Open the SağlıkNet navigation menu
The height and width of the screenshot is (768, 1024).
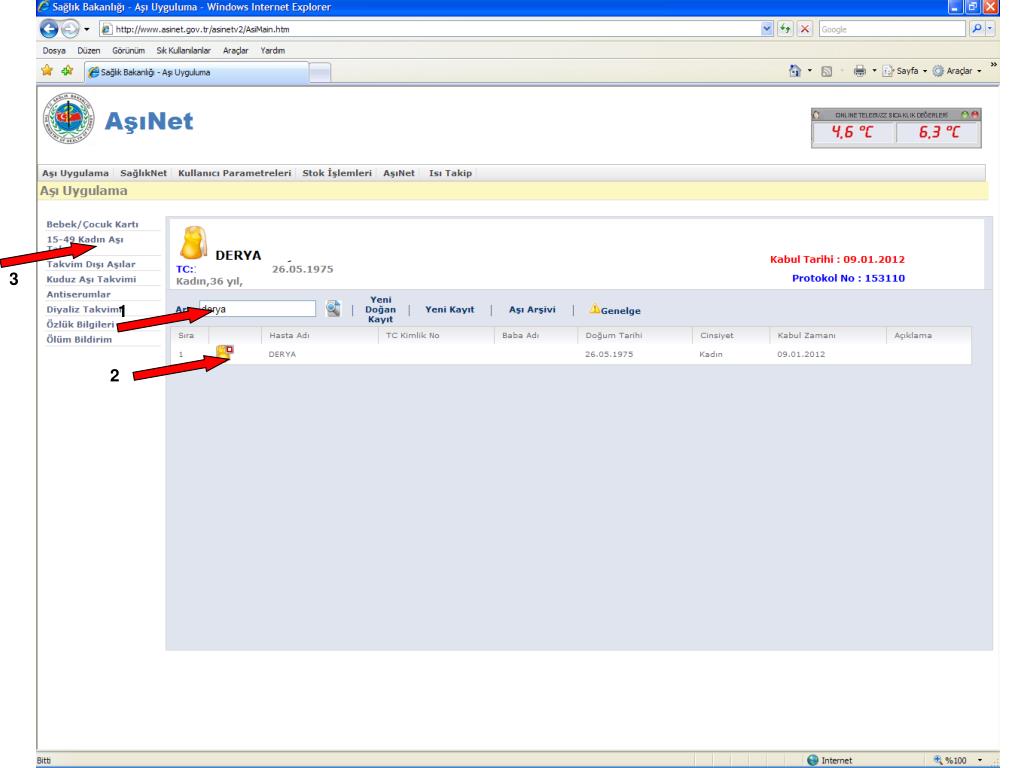[x=143, y=173]
